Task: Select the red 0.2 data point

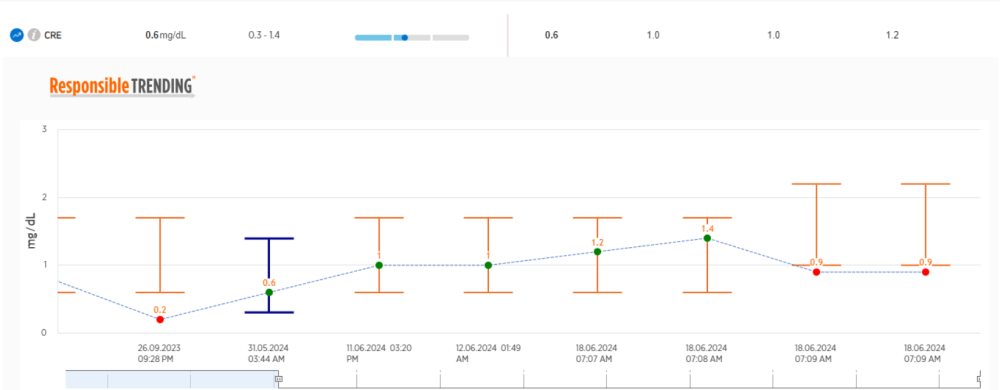Action: 160,319
